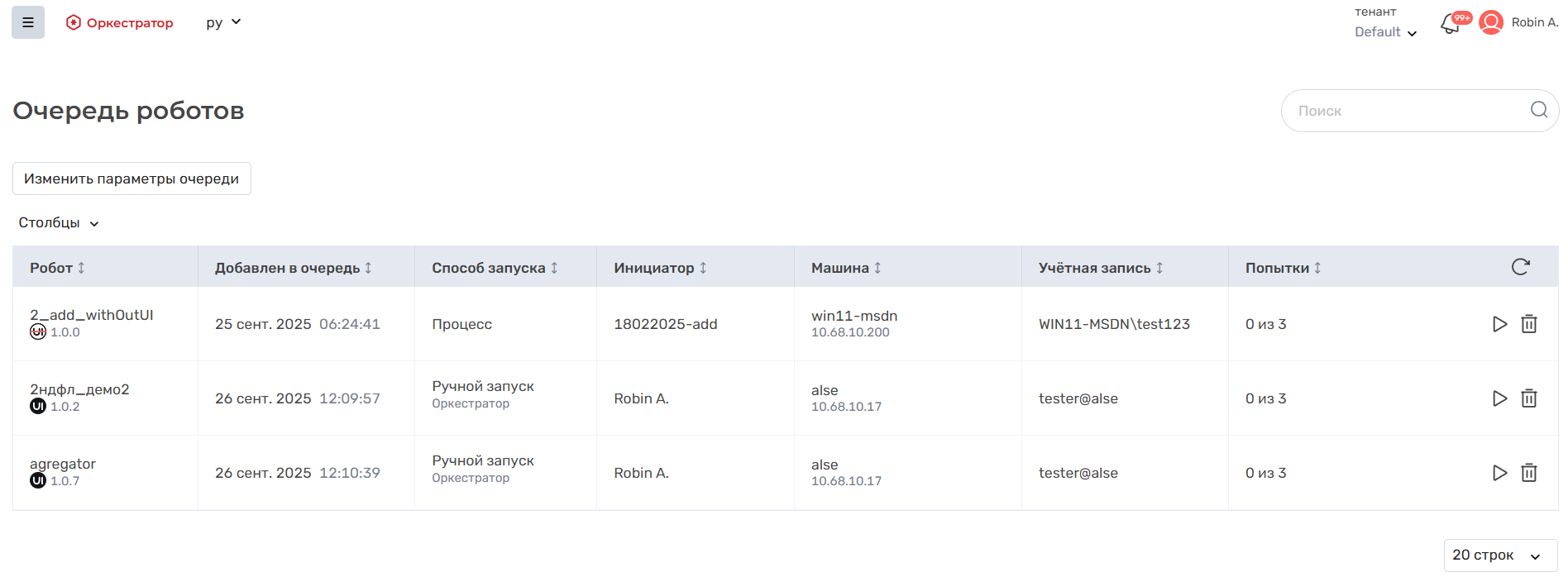Click the search magnifier icon
This screenshot has height=577, width=1568.
click(x=1538, y=110)
